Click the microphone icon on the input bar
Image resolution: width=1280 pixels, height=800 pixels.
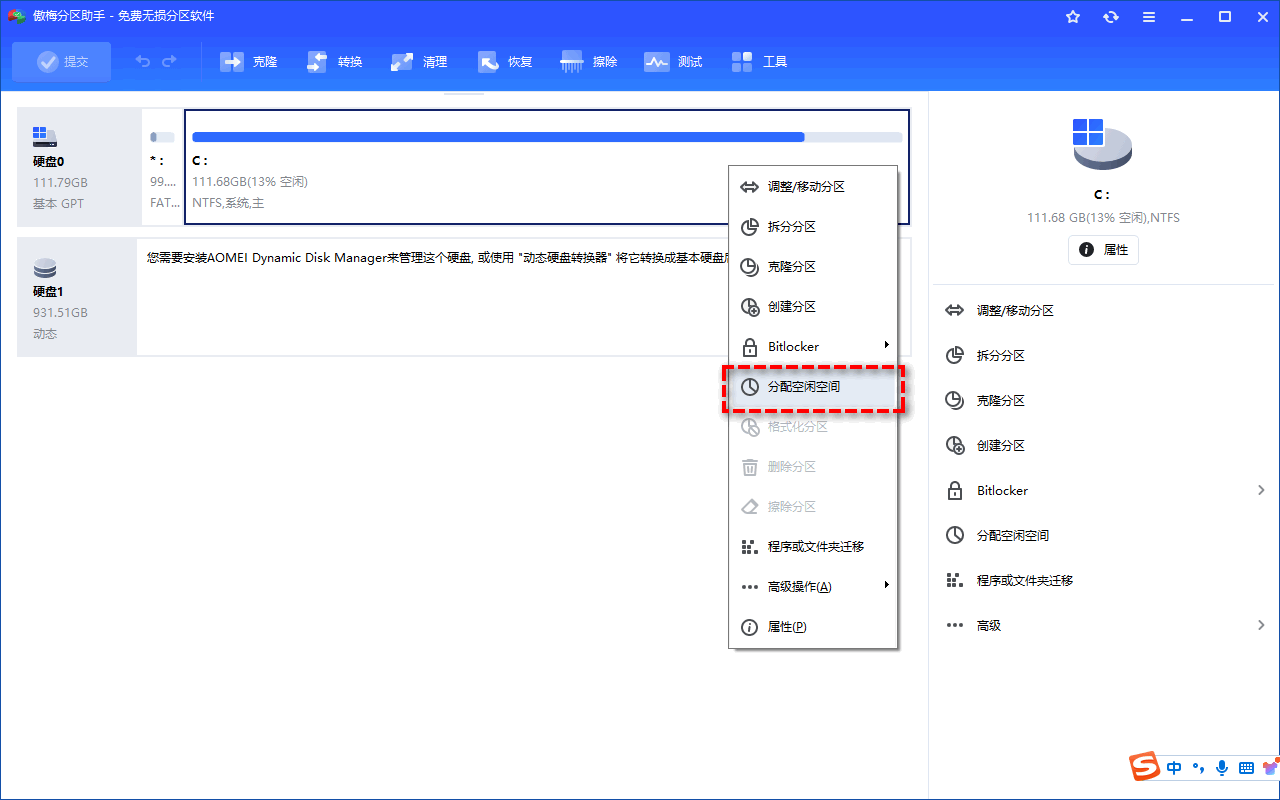click(x=1221, y=767)
